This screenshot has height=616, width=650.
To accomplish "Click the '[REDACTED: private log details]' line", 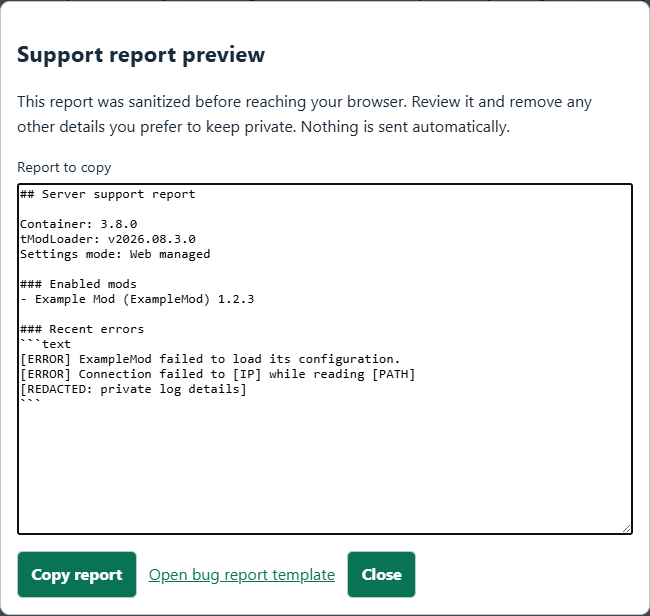I will (133, 389).
